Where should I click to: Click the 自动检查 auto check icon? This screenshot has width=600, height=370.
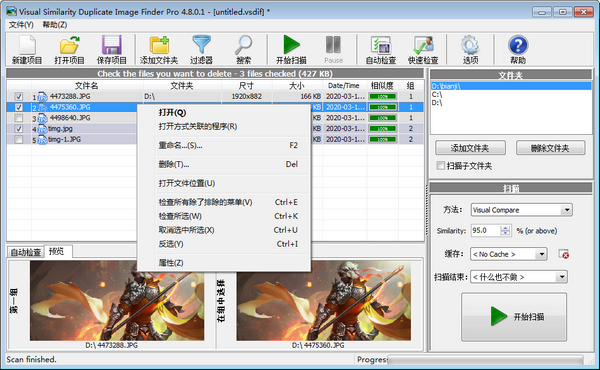coord(381,46)
